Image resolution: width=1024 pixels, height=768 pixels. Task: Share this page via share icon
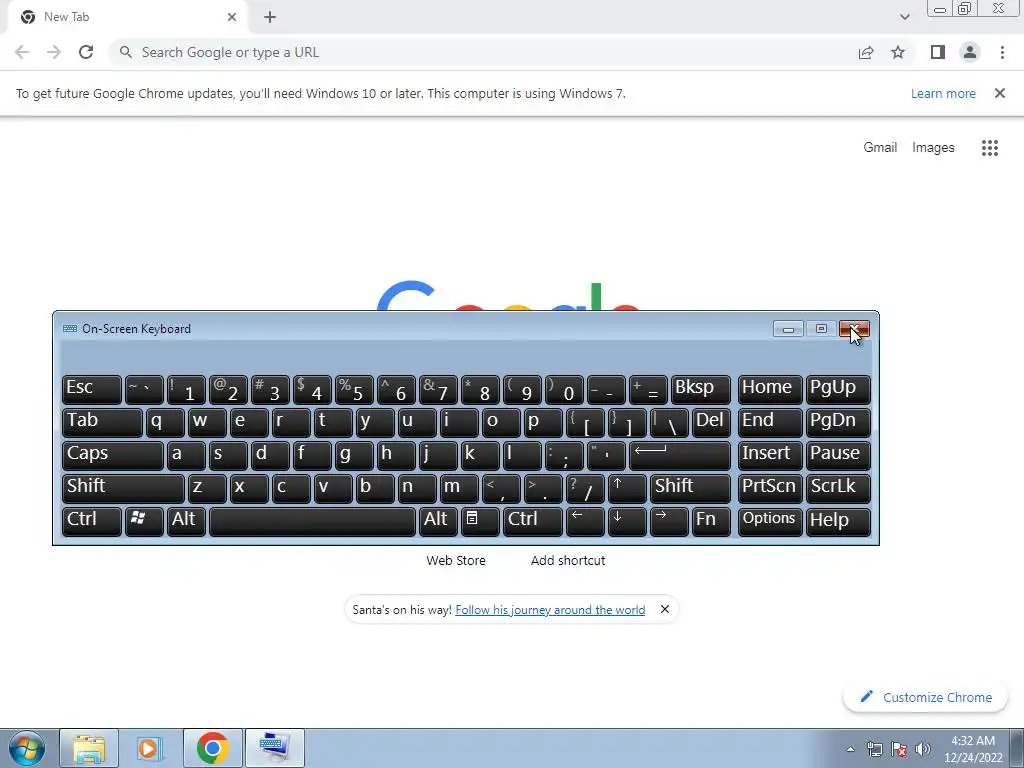tap(866, 52)
